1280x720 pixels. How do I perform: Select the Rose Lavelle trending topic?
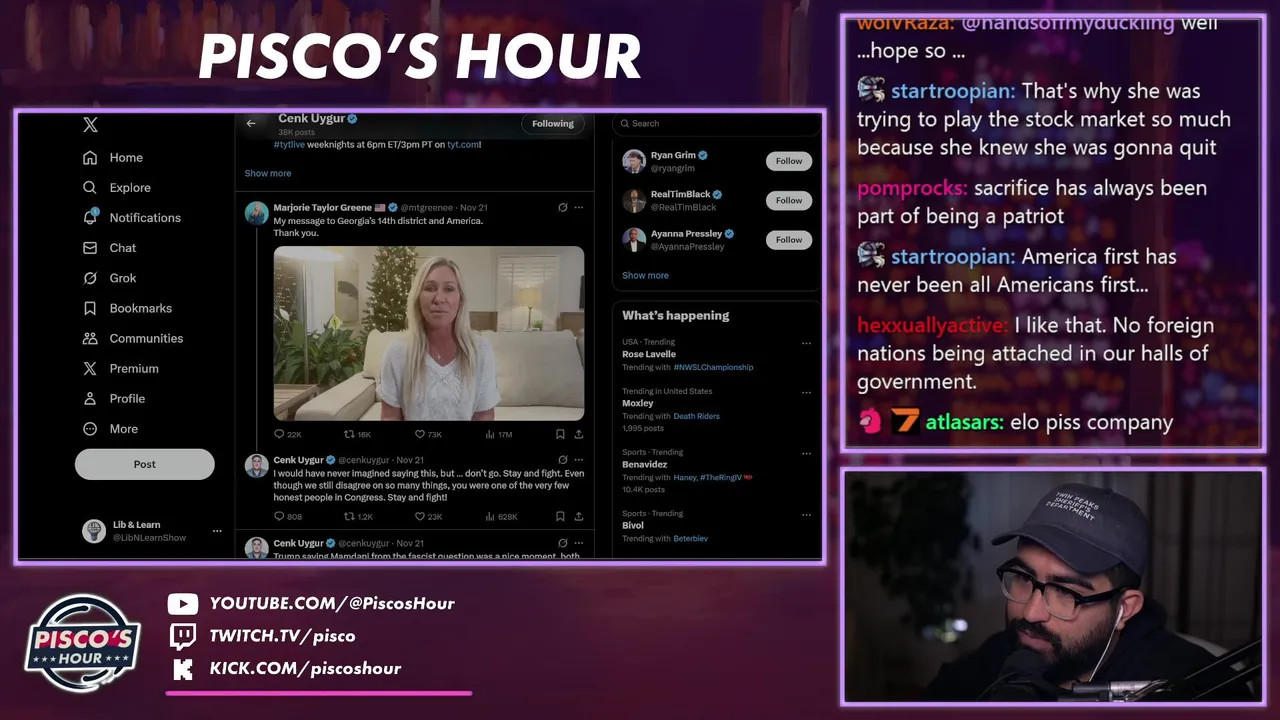pyautogui.click(x=649, y=354)
